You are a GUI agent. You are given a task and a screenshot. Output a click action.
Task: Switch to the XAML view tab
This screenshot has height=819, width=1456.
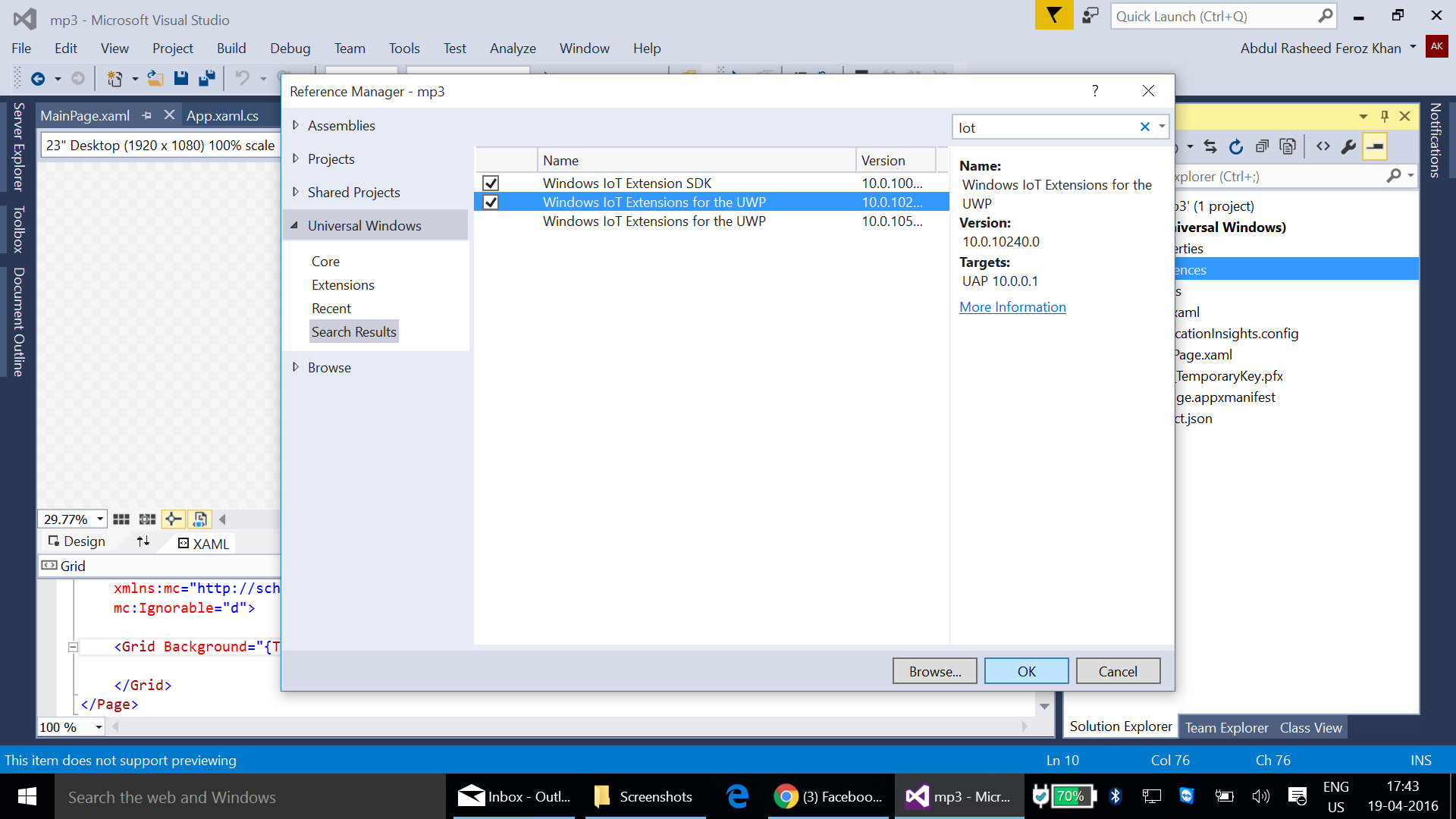pyautogui.click(x=203, y=543)
